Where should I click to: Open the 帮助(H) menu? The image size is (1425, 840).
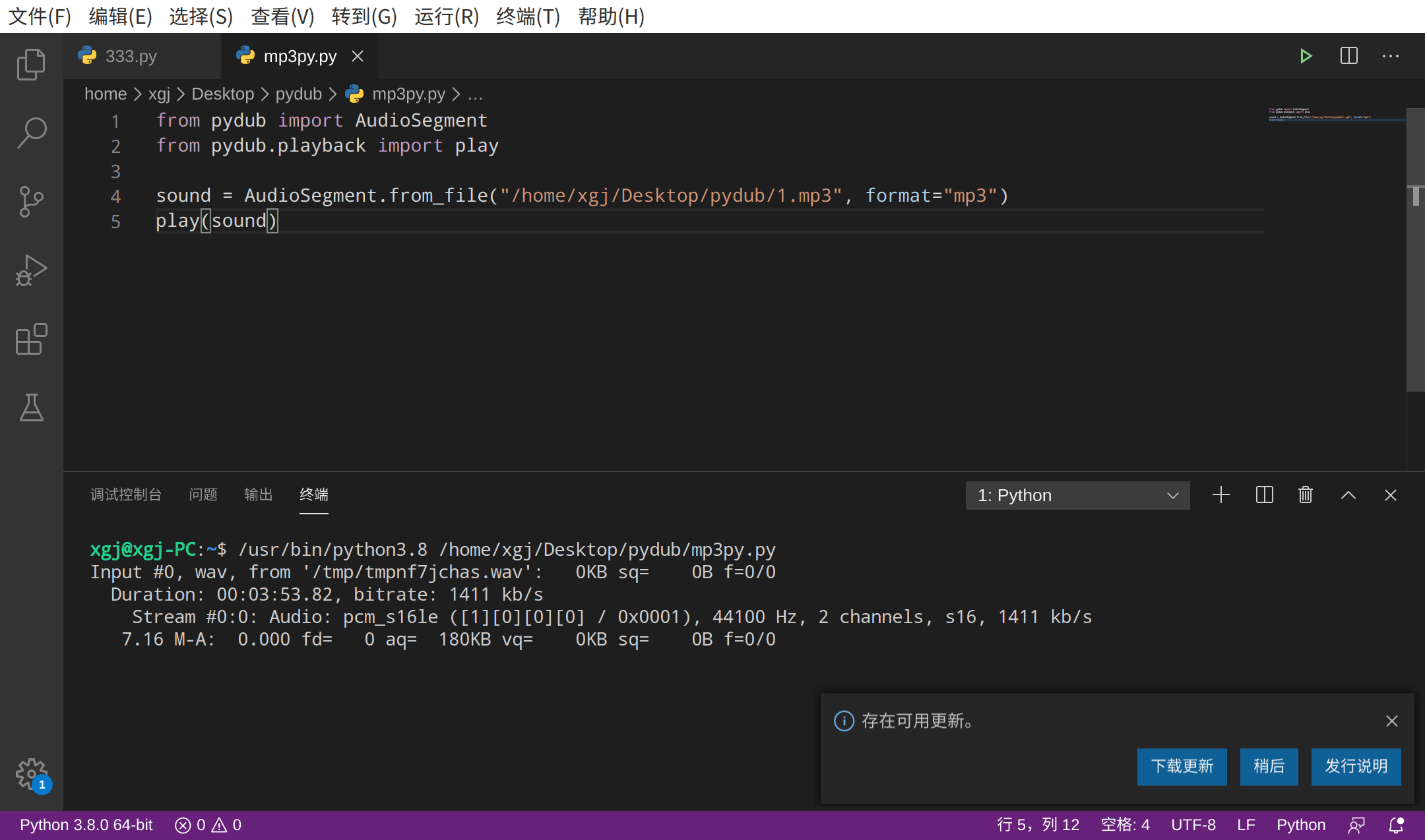click(612, 16)
